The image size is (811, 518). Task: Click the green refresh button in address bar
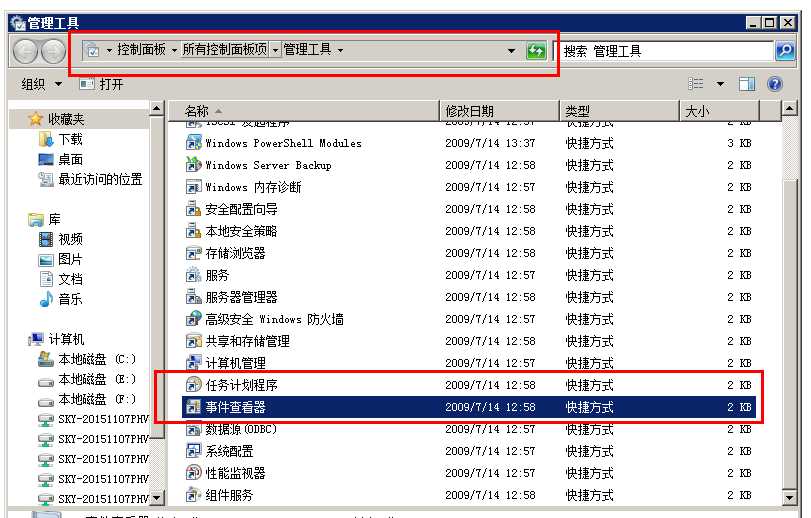tap(536, 51)
